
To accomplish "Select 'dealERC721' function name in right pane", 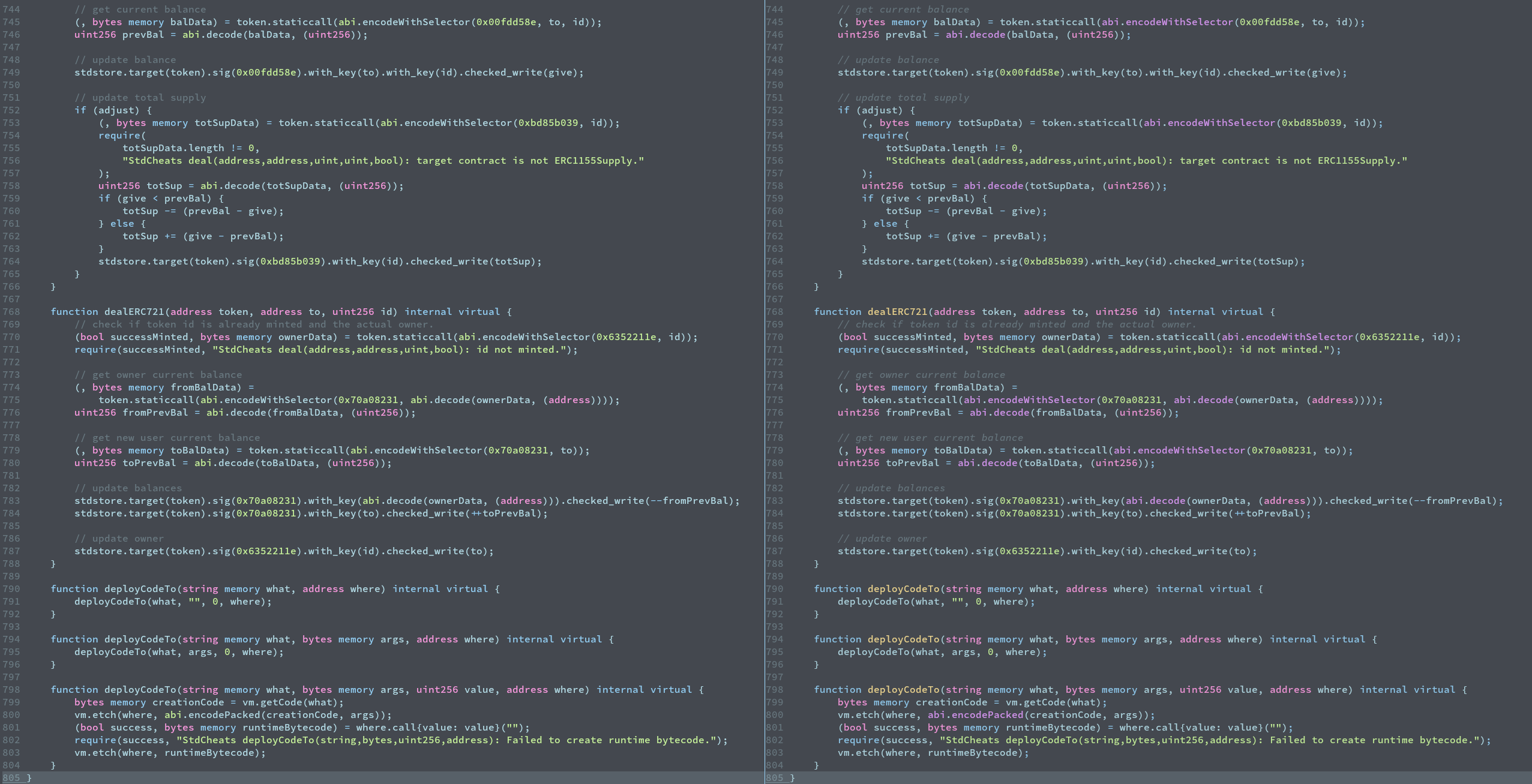I will (898, 312).
